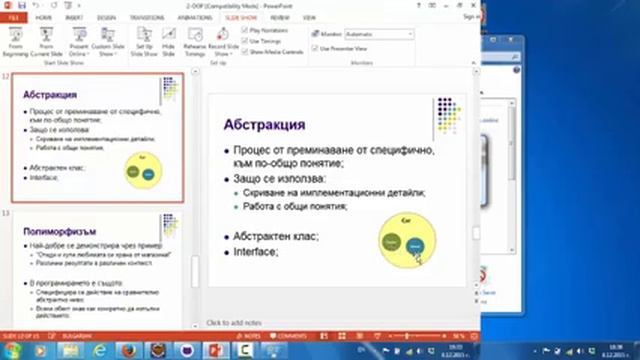Fit slide to current window icon
The width and height of the screenshot is (640, 360).
[474, 336]
